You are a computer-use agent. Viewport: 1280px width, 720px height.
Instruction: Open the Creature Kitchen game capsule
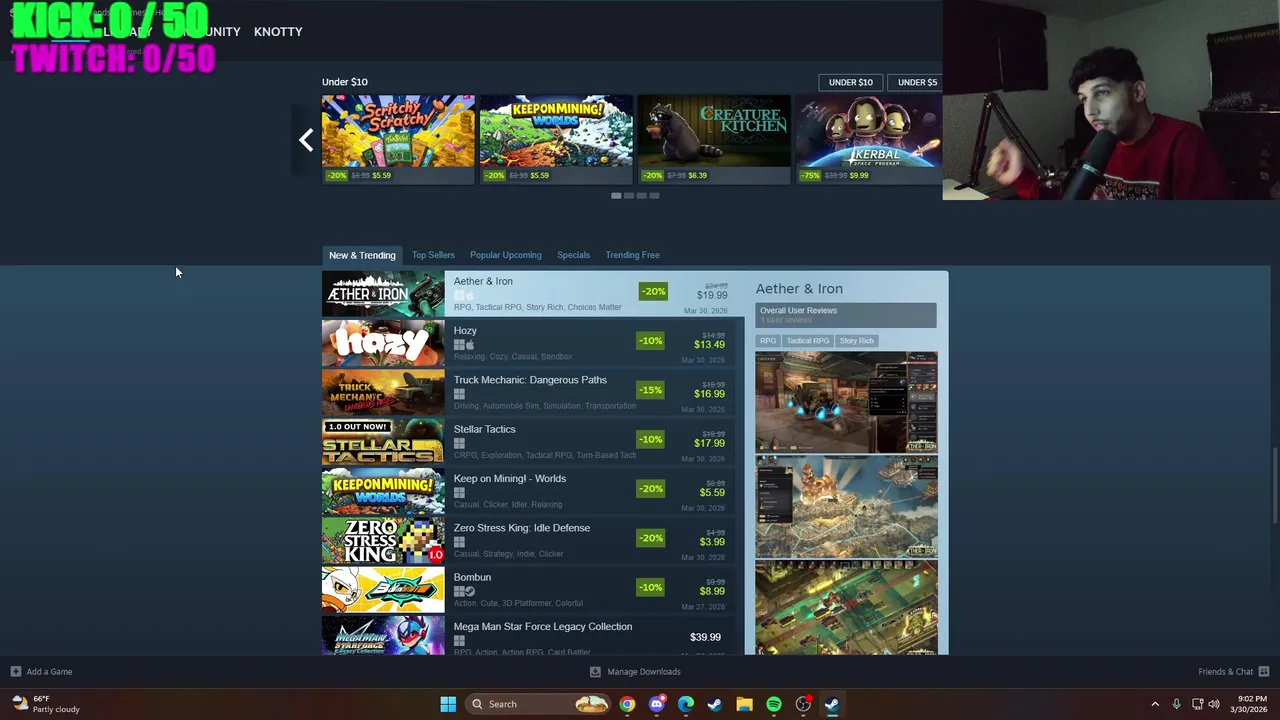(714, 139)
